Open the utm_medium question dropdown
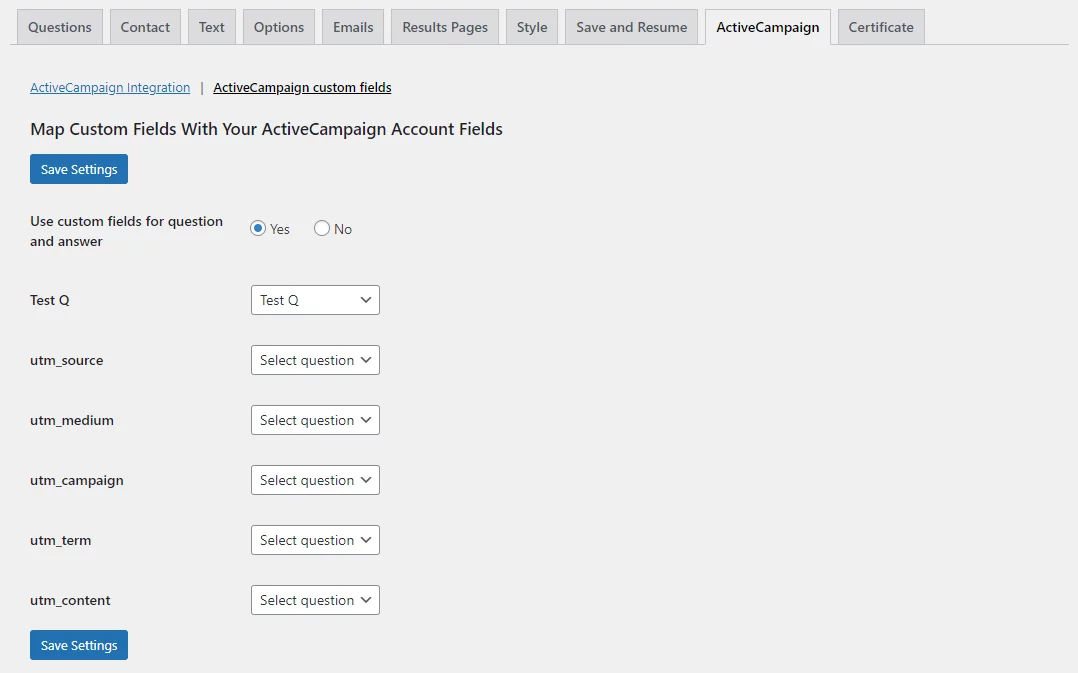Screen dimensions: 1078x673 315,420
